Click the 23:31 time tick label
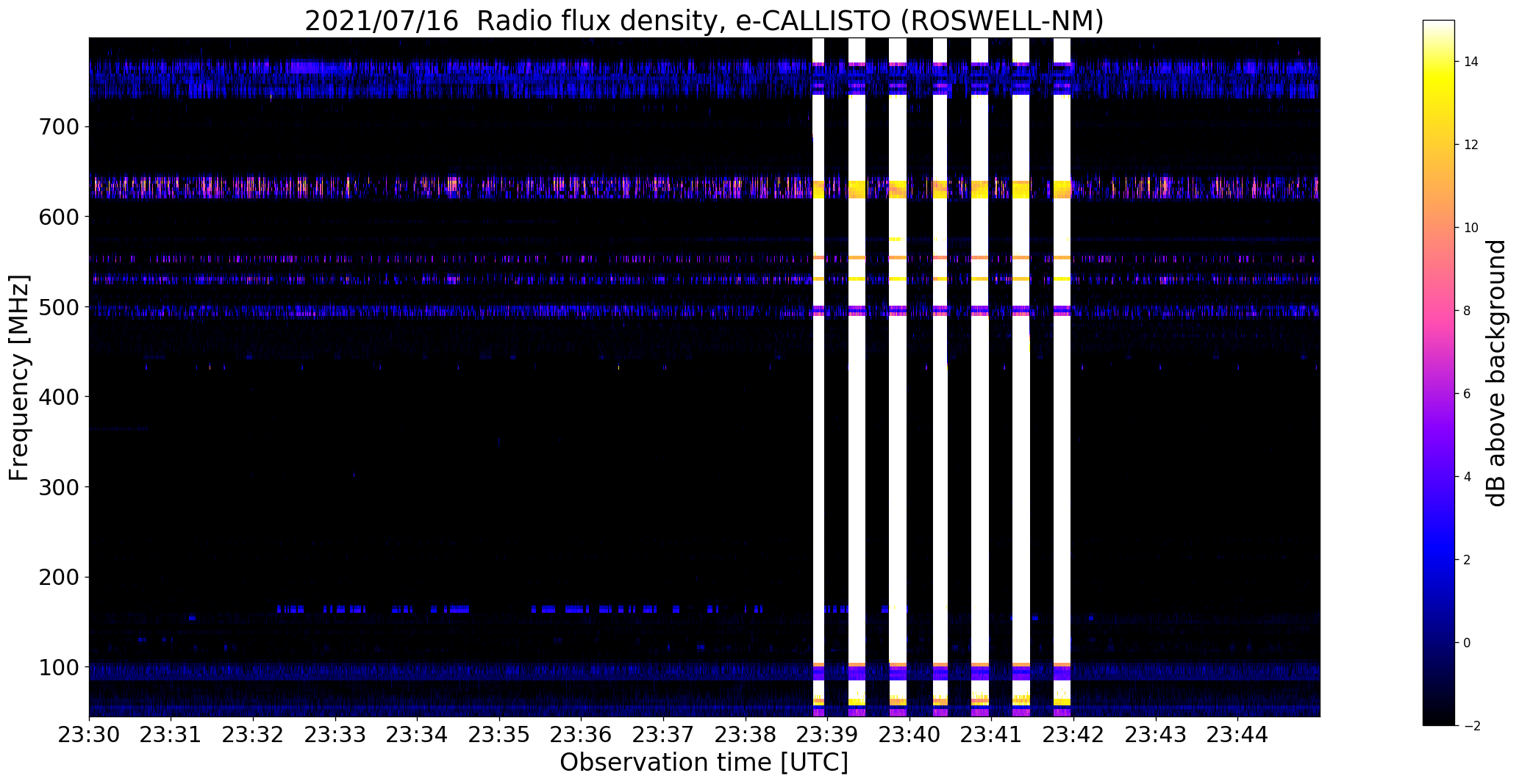1519x784 pixels. point(171,735)
